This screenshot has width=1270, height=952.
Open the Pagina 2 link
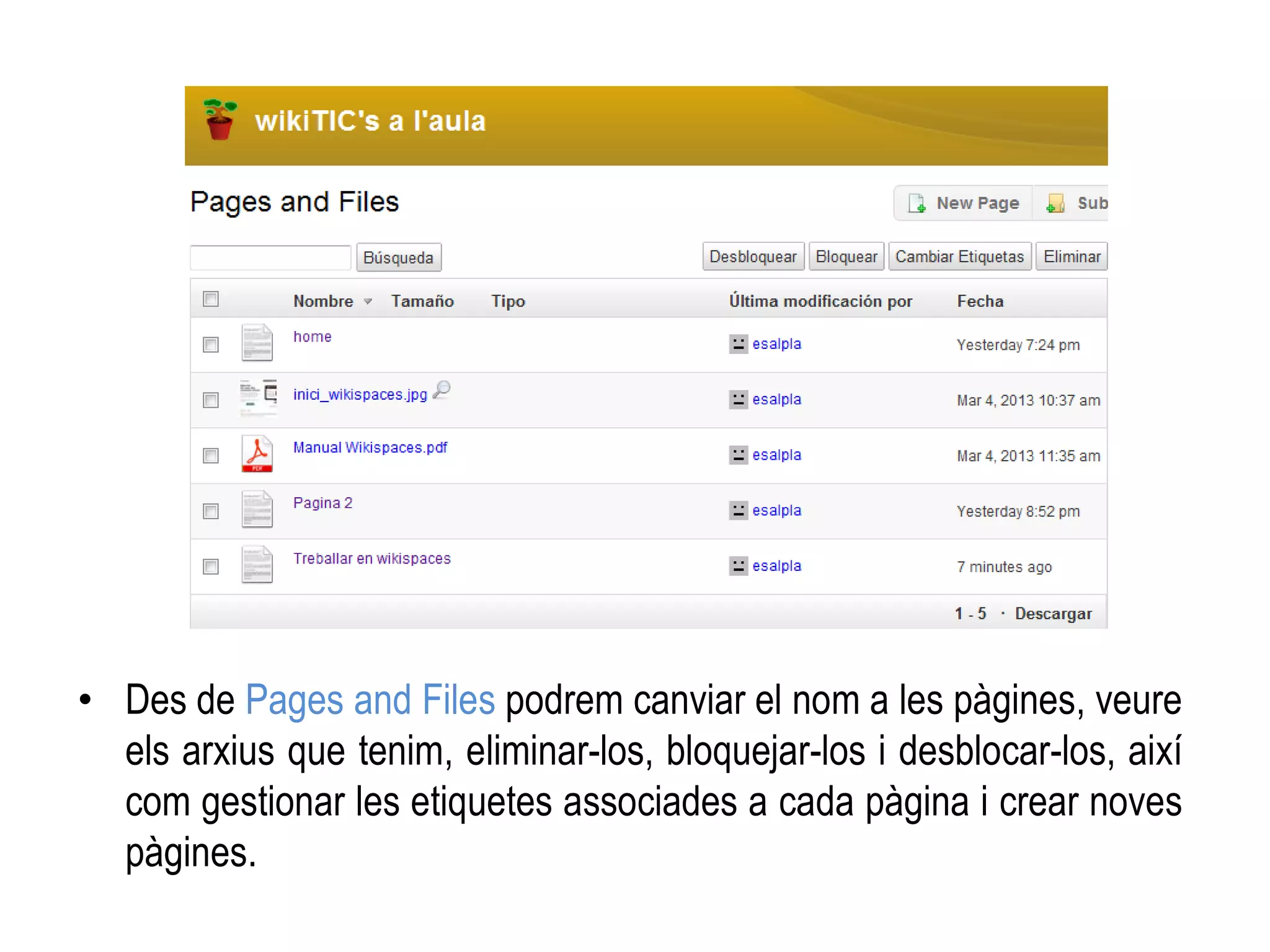(322, 503)
